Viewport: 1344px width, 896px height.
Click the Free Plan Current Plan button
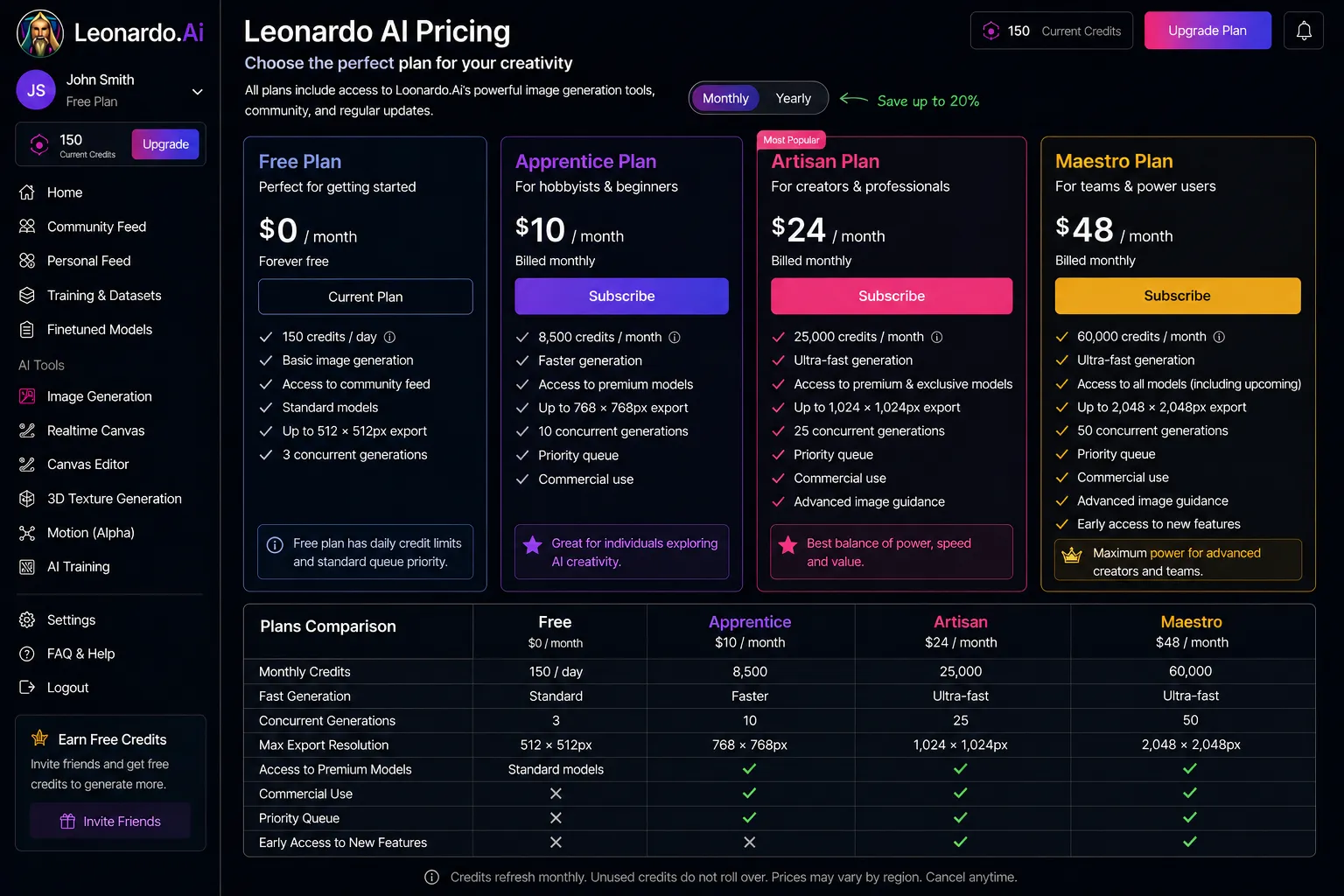[x=366, y=297]
